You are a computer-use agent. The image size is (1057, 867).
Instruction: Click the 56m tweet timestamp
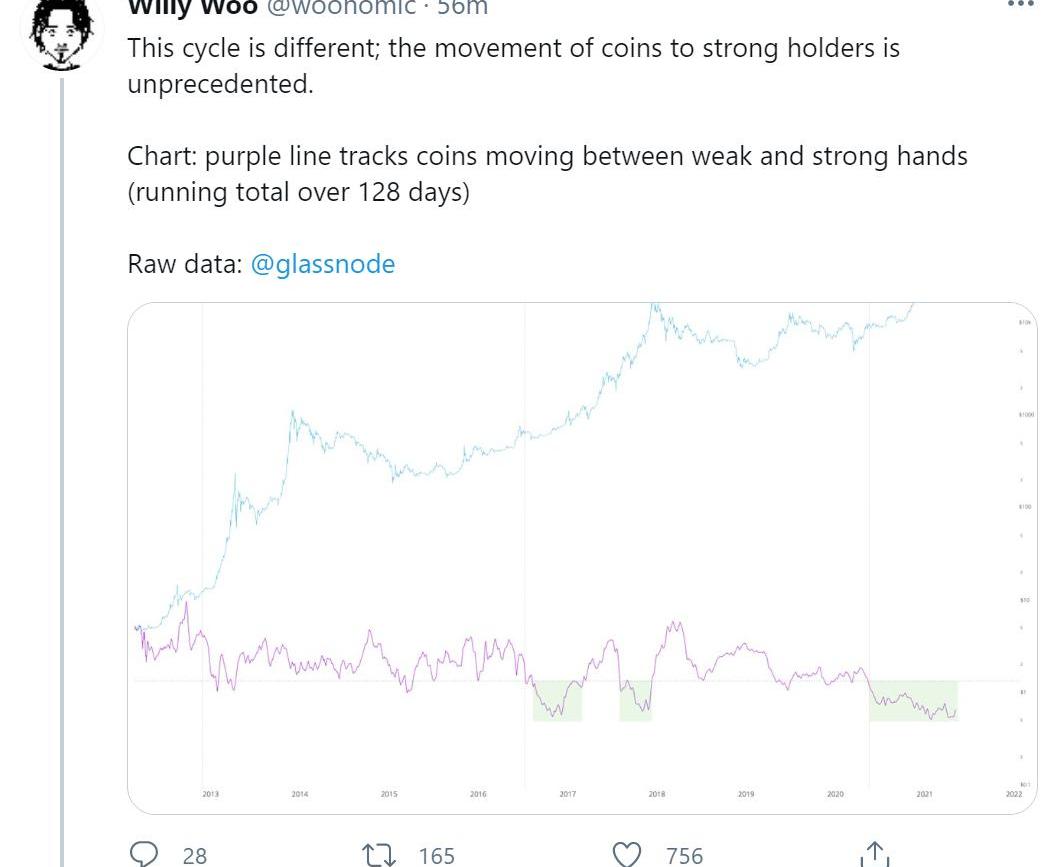pos(463,7)
